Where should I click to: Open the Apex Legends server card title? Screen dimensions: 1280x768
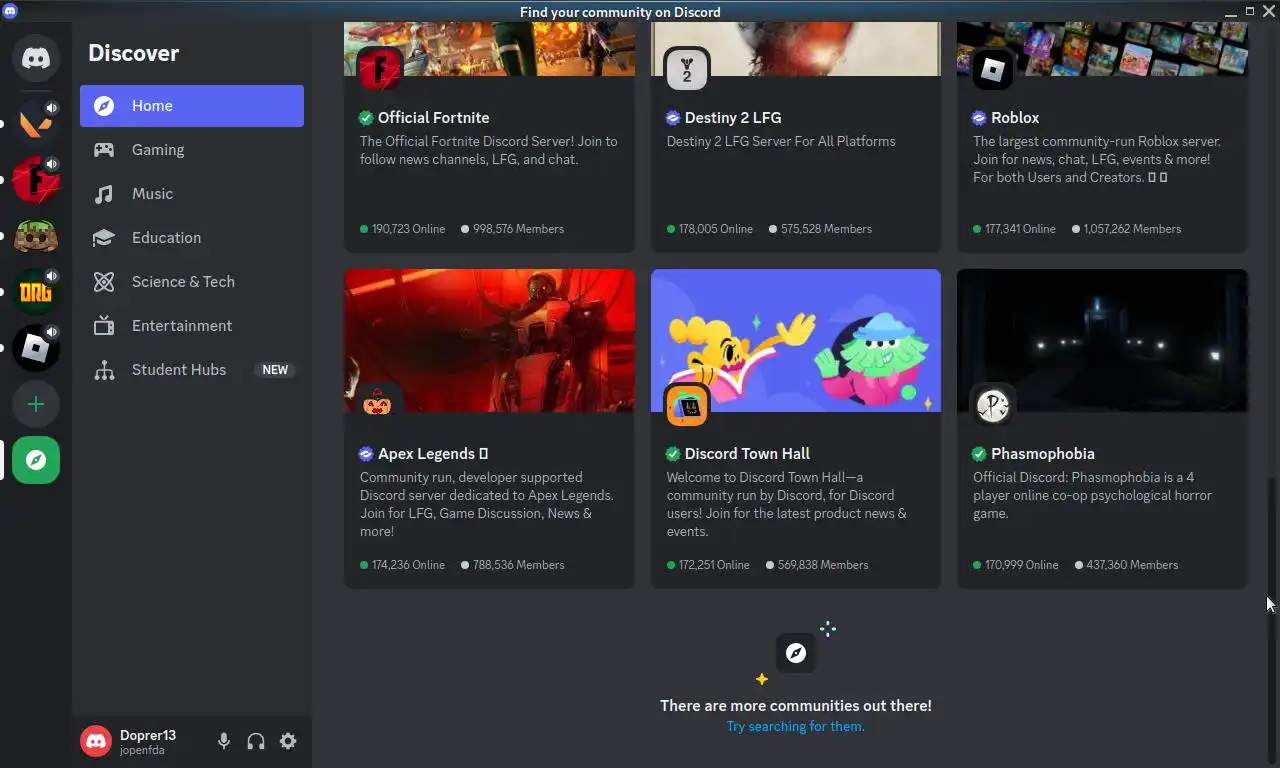click(x=433, y=454)
